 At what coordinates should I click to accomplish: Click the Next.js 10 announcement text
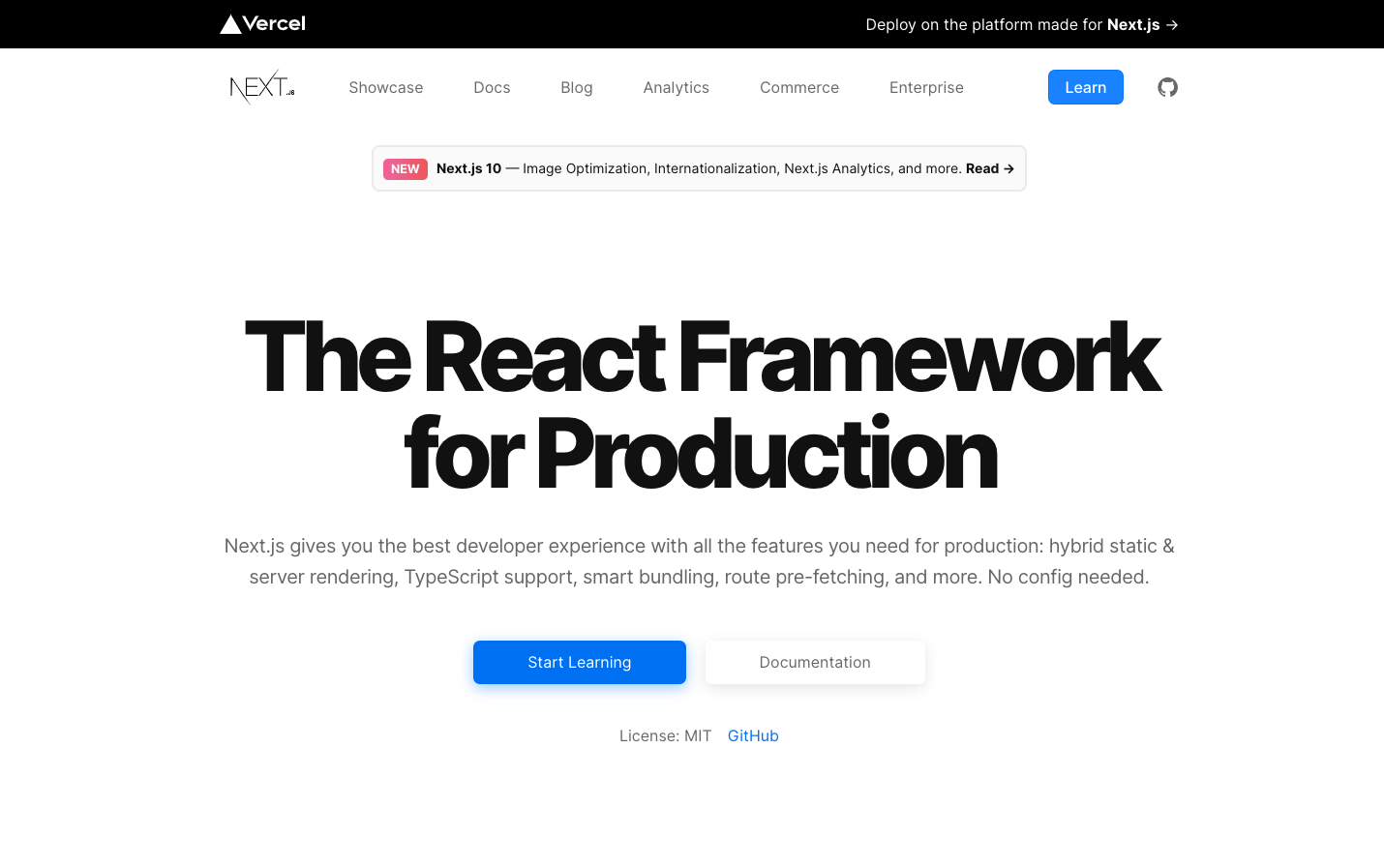(468, 168)
